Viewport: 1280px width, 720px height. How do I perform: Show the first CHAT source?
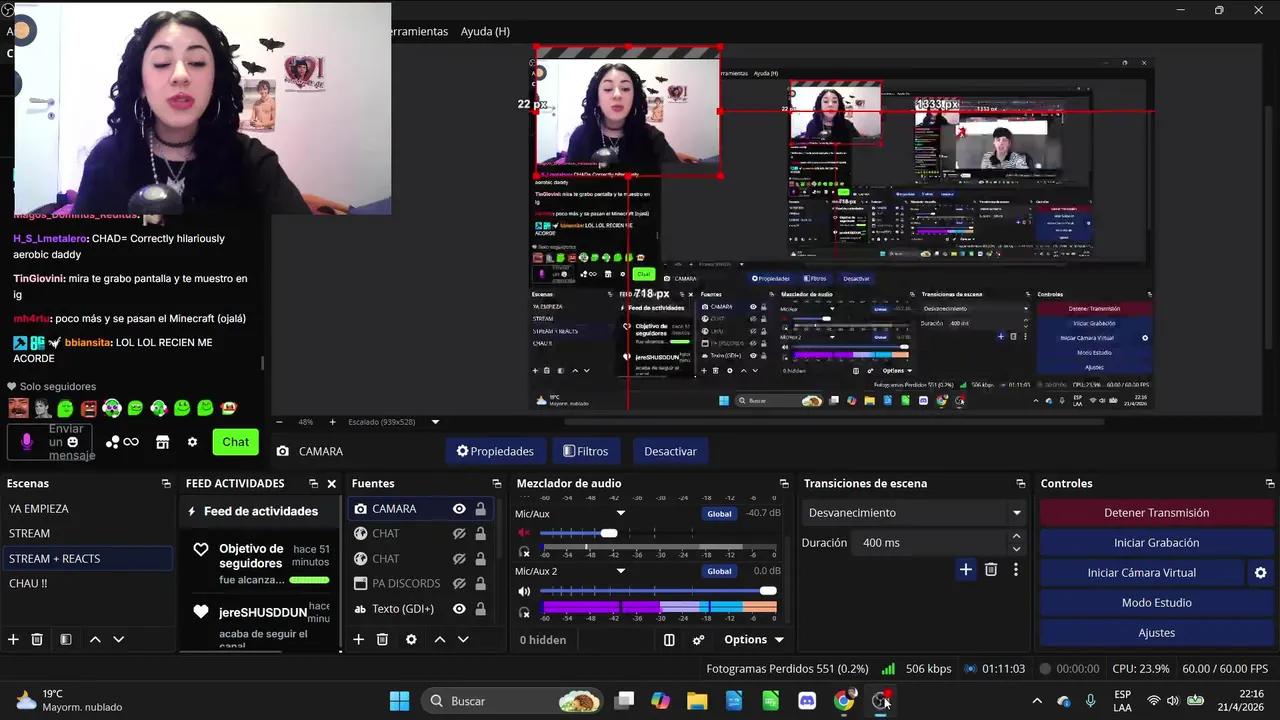[459, 534]
